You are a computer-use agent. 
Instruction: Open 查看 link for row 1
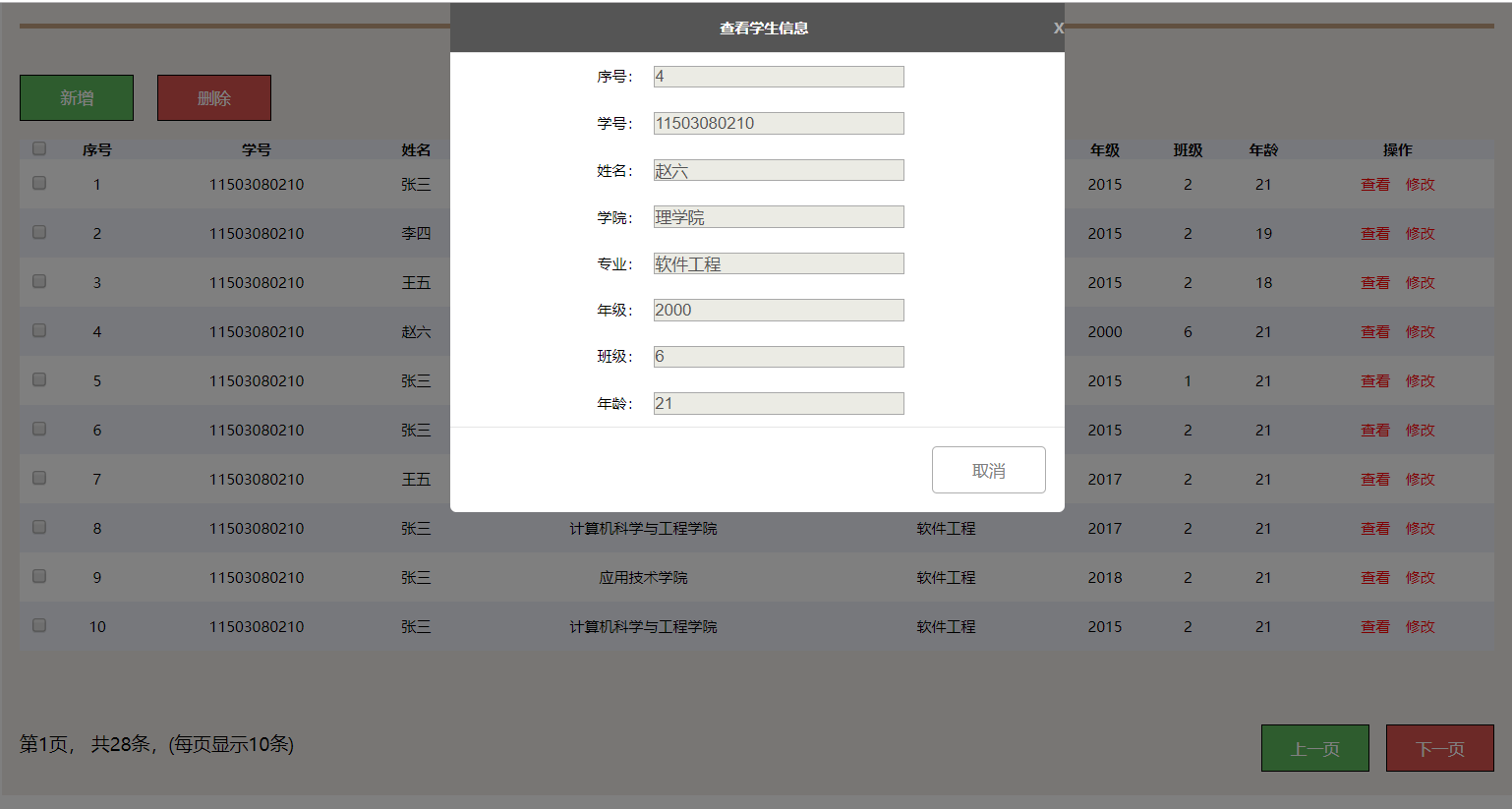click(x=1375, y=185)
